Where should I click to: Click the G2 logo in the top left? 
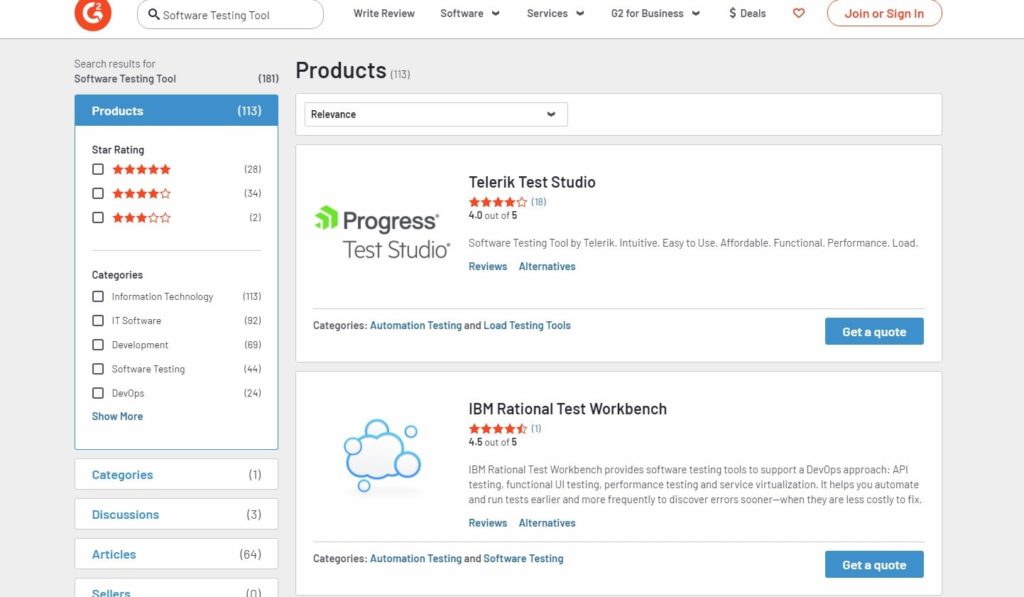(92, 14)
